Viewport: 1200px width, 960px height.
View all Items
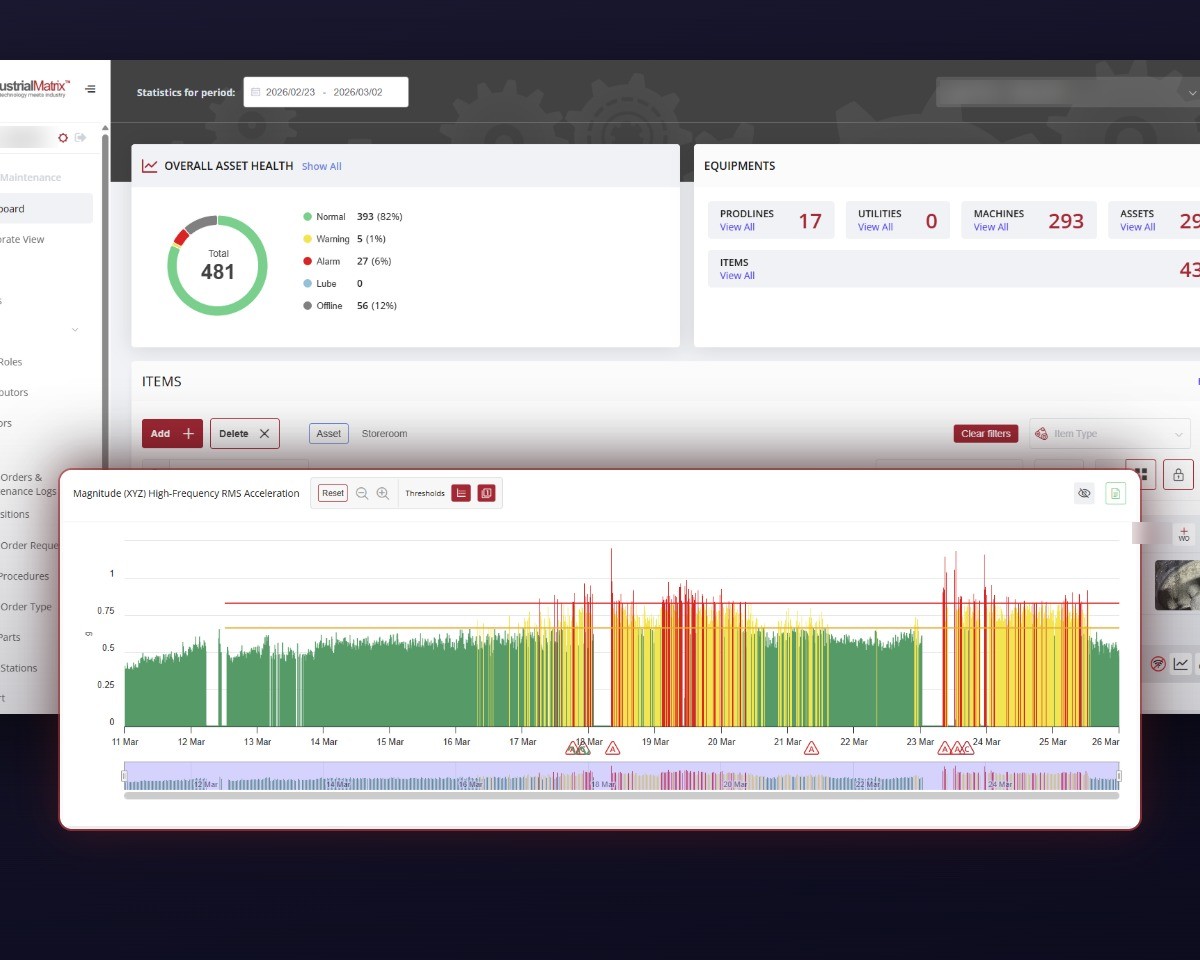click(x=737, y=276)
